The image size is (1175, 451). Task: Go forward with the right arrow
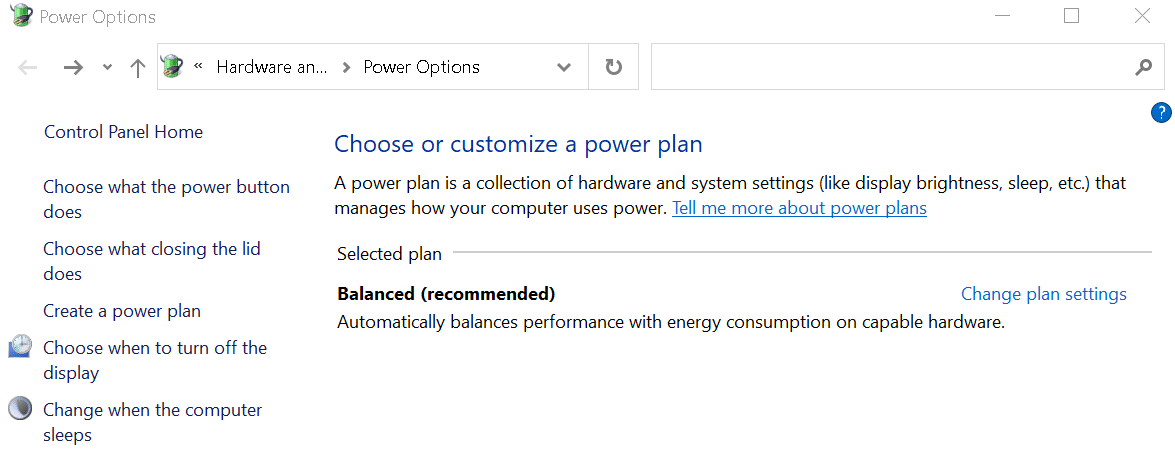click(73, 67)
